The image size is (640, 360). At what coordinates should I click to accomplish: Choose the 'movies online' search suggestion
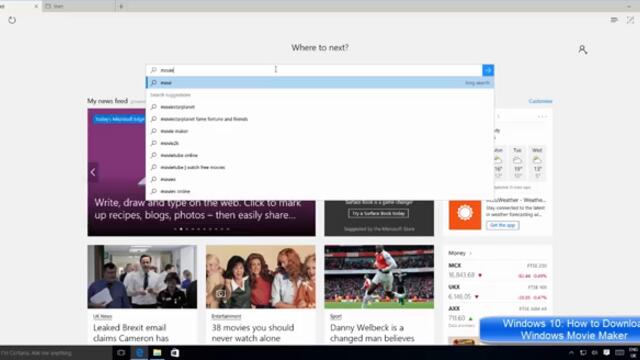click(320, 191)
